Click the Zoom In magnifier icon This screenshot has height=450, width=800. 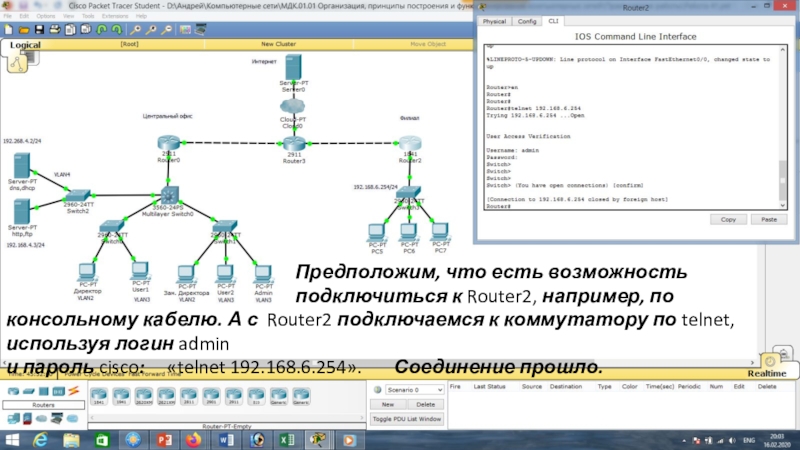tap(136, 30)
